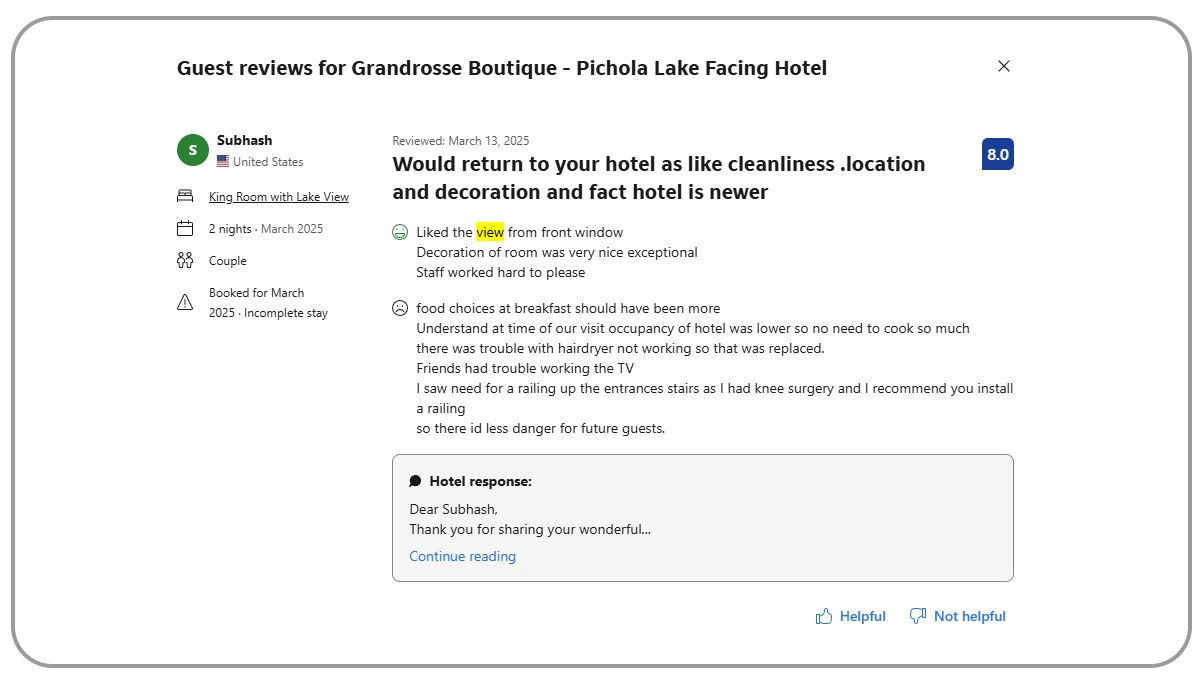Toggle the Helpful thumbs-up vote
Image resolution: width=1202 pixels, height=684 pixels.
(822, 616)
